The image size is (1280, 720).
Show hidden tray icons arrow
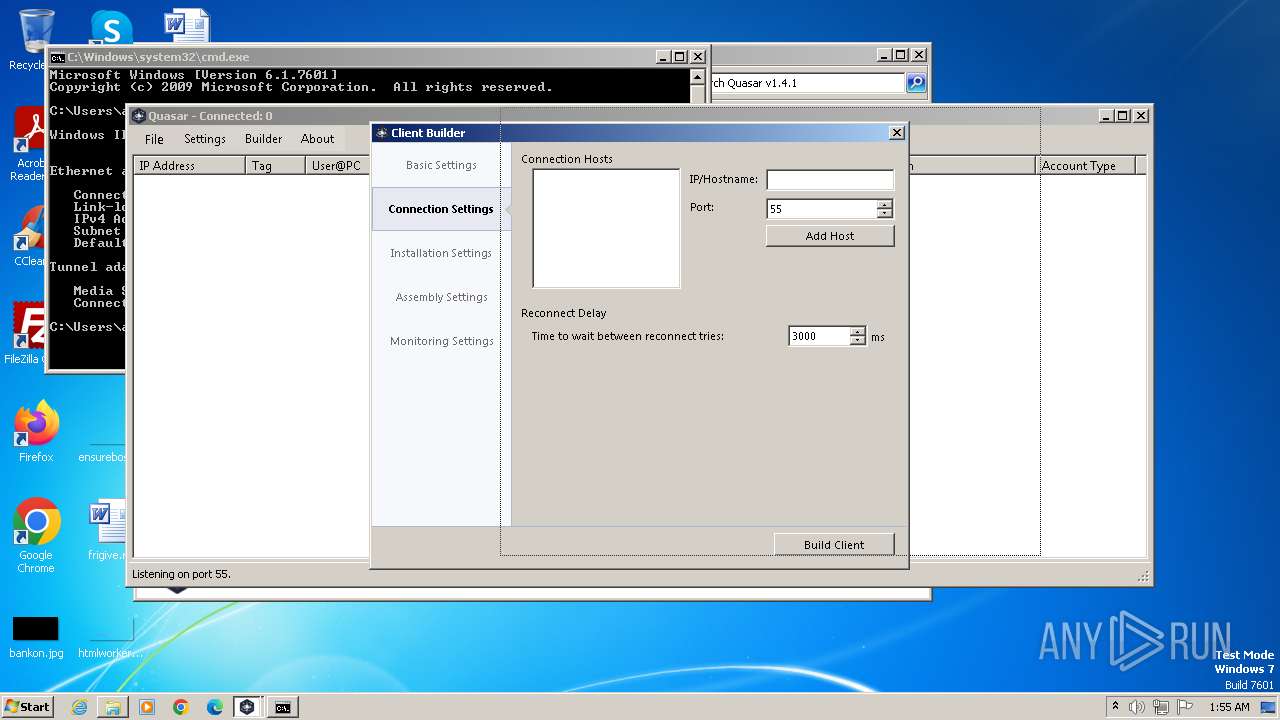(x=1116, y=706)
